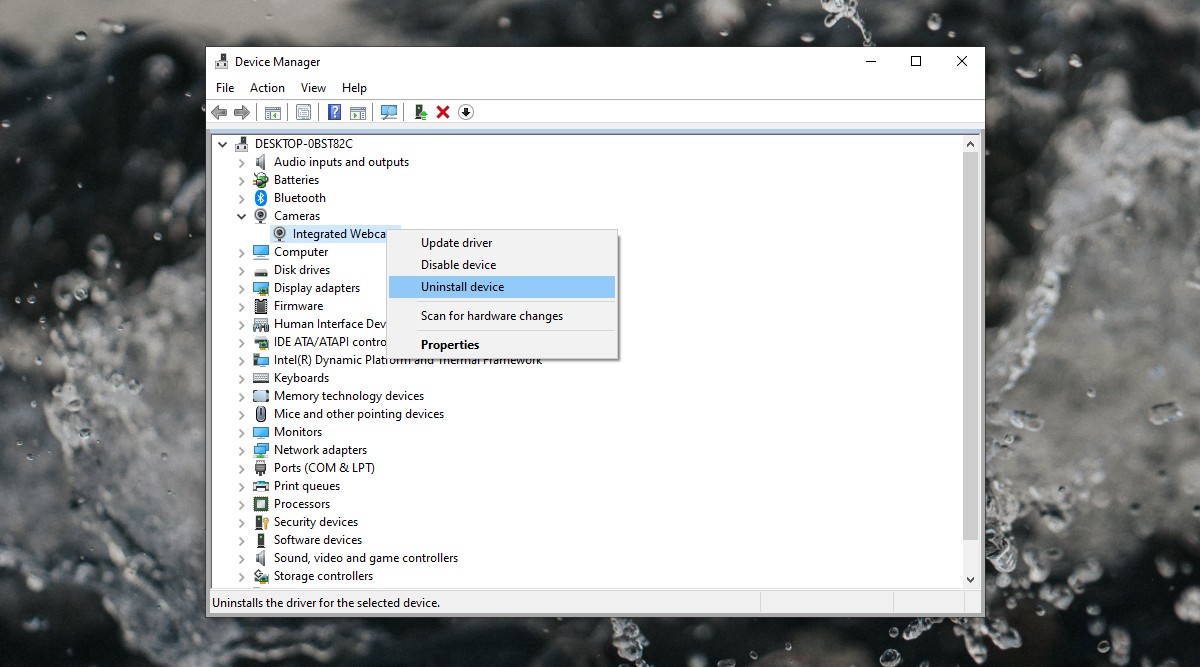Screen dimensions: 1200x667
Task: Click the Back arrow toolbar icon
Action: [x=219, y=112]
